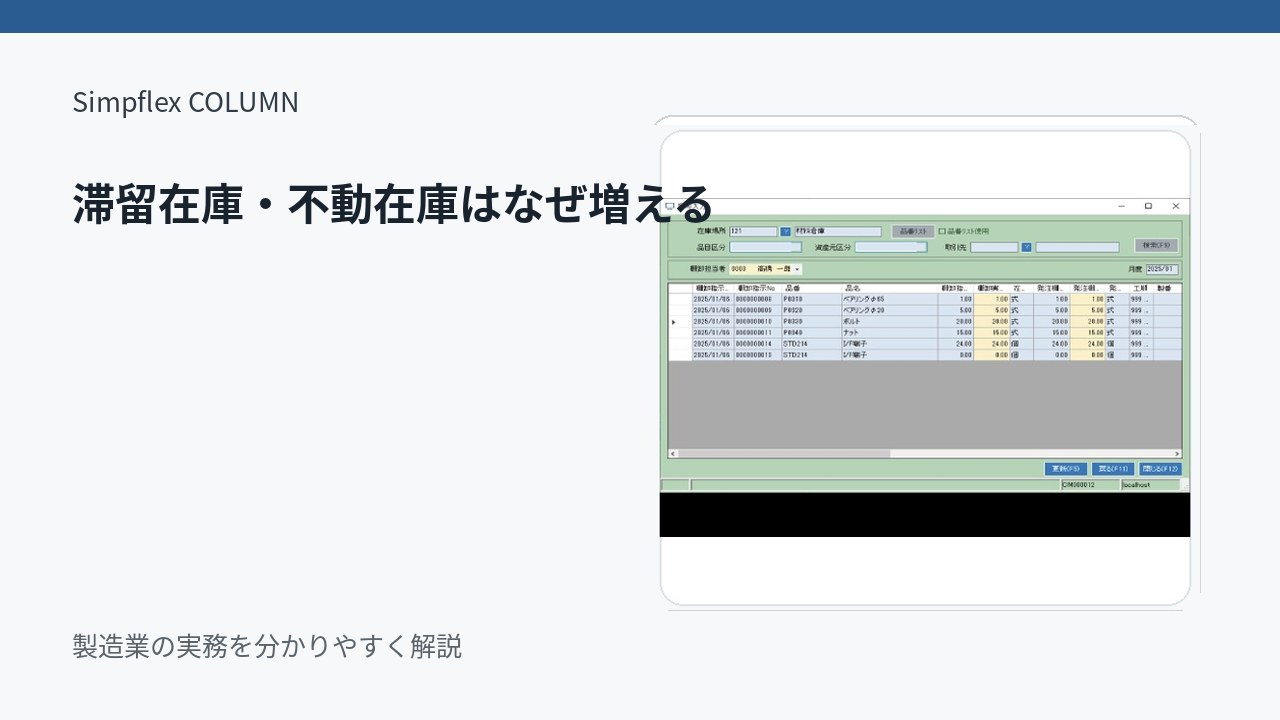Click the 品番 column header
The image size is (1280, 720).
[x=811, y=288]
